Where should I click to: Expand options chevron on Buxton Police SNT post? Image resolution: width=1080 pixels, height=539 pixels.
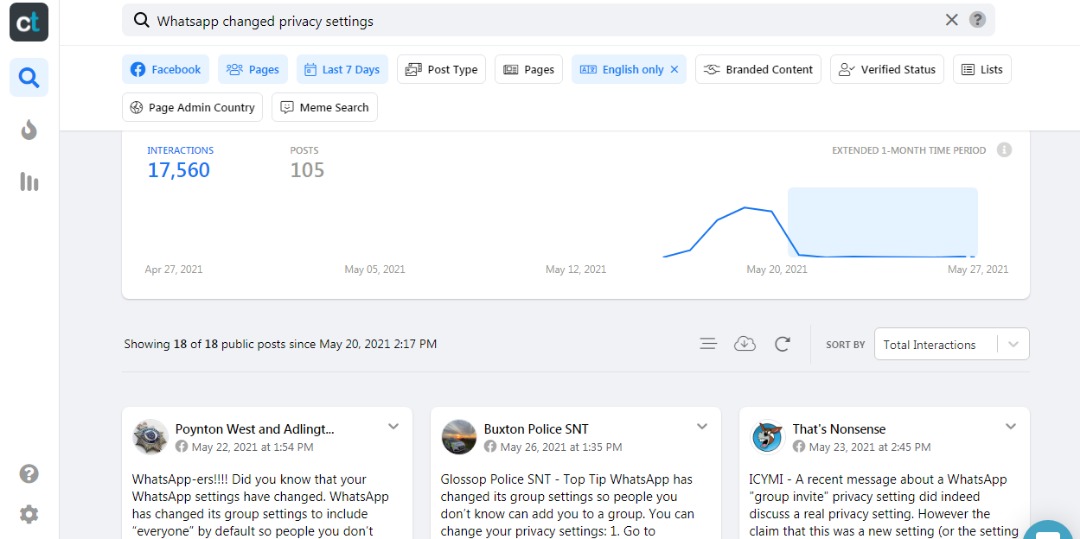[702, 426]
